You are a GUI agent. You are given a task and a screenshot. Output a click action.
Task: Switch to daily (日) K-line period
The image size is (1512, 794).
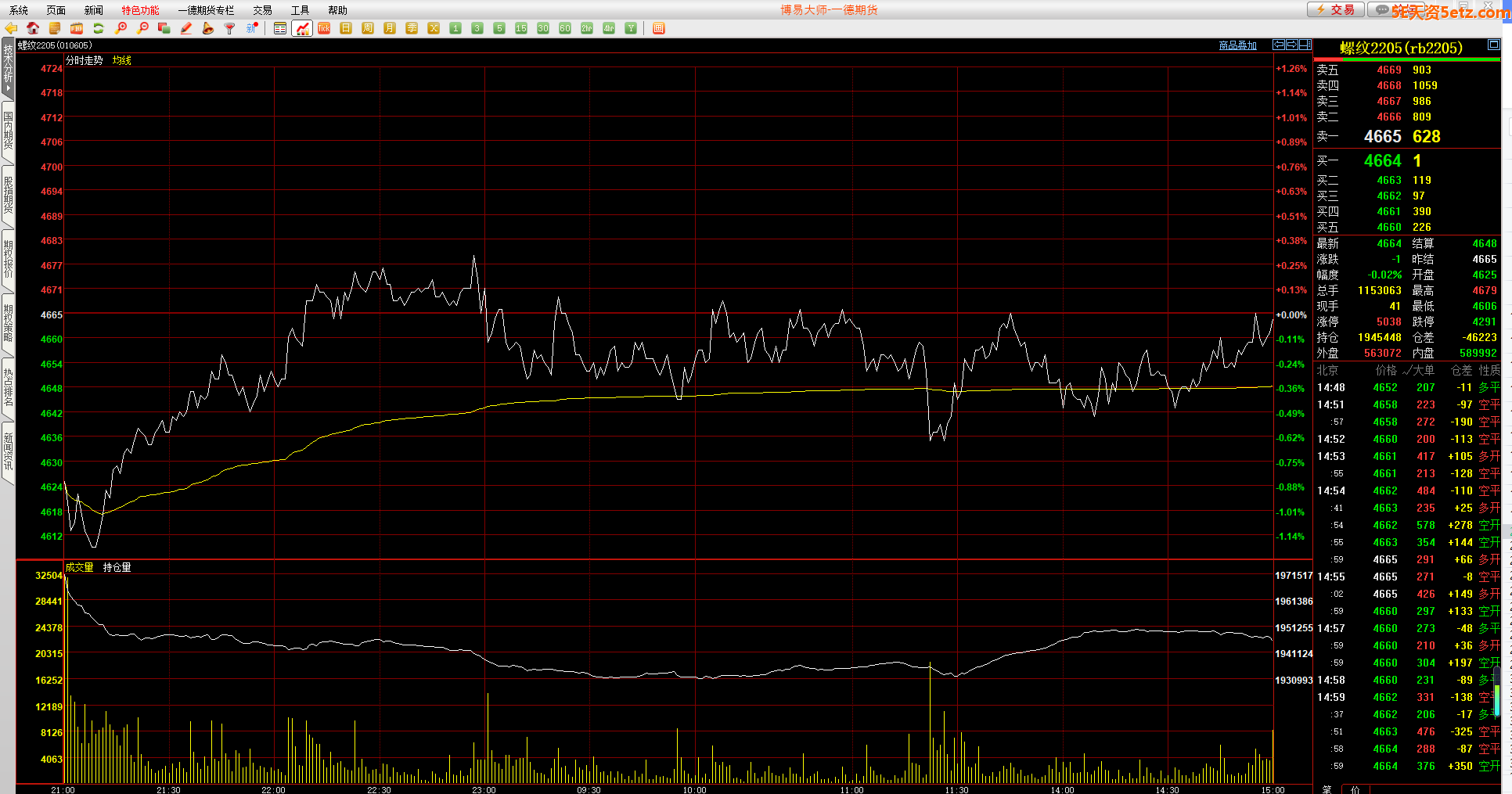346,28
